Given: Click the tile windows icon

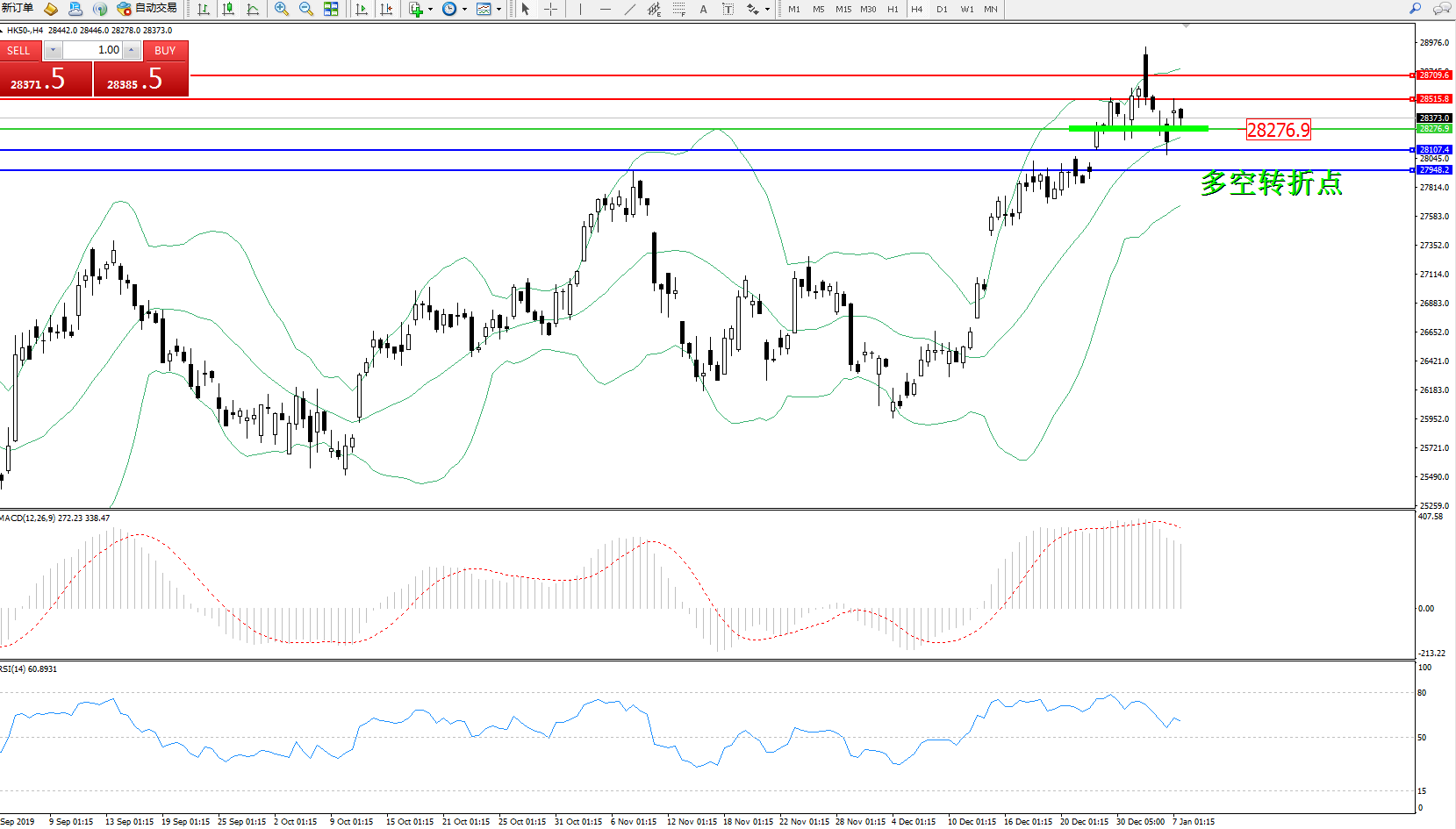Looking at the screenshot, I should click(x=331, y=9).
